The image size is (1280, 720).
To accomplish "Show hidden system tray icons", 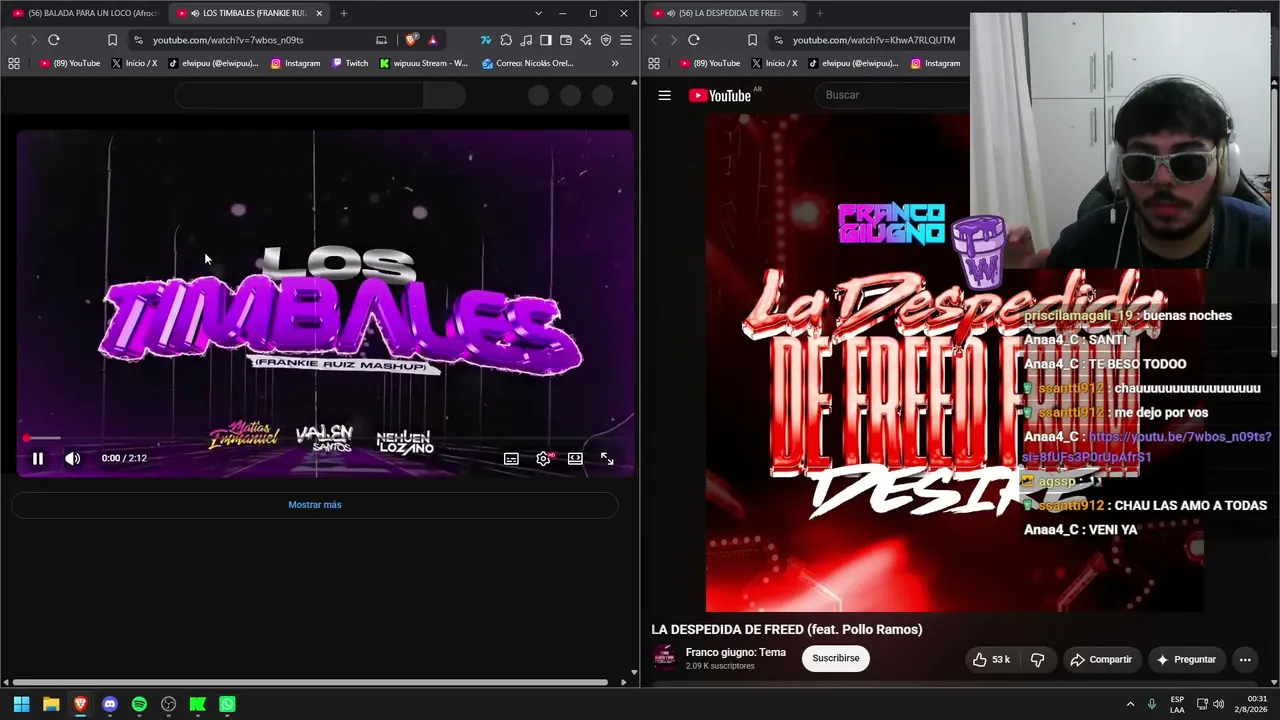I will 1130,704.
